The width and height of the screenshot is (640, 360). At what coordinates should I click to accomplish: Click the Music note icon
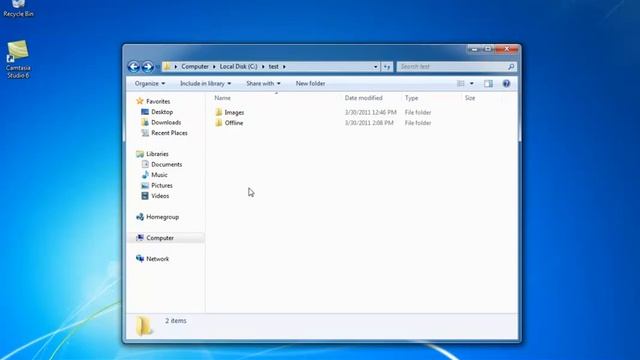[x=145, y=175]
